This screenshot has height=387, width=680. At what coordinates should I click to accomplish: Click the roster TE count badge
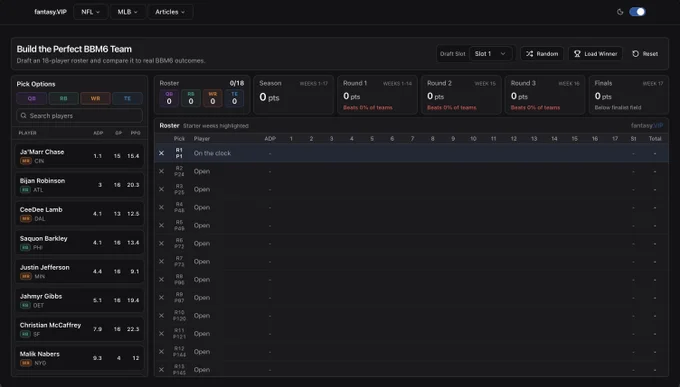[x=234, y=98]
